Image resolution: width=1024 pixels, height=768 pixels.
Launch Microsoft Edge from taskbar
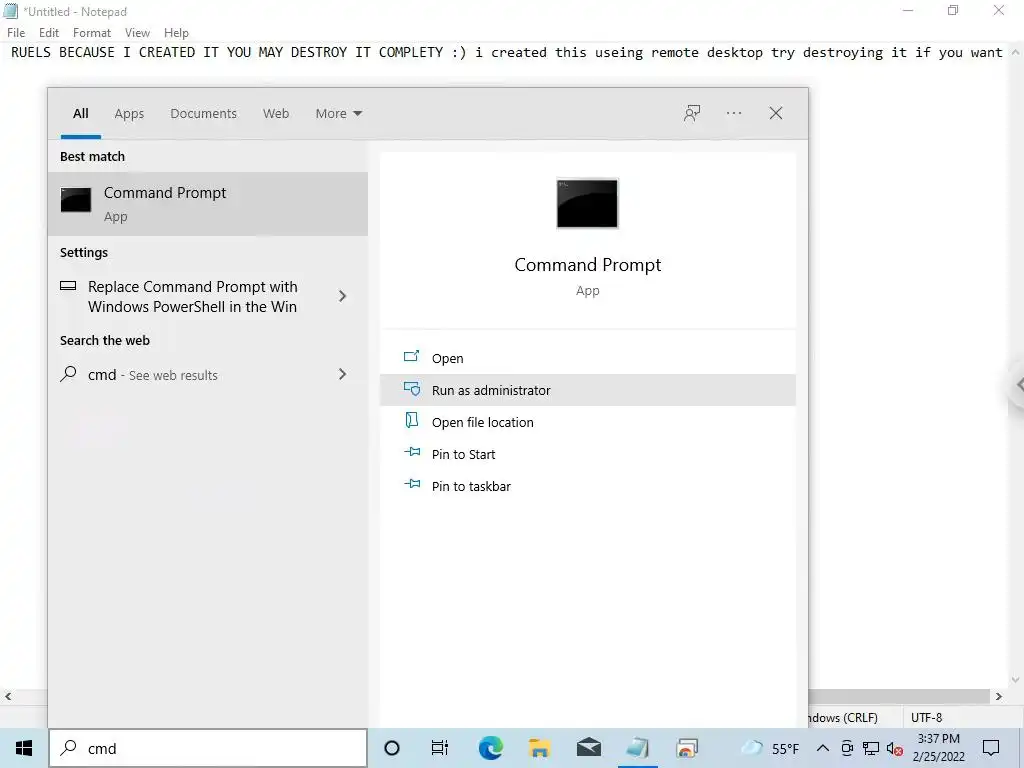(x=490, y=748)
